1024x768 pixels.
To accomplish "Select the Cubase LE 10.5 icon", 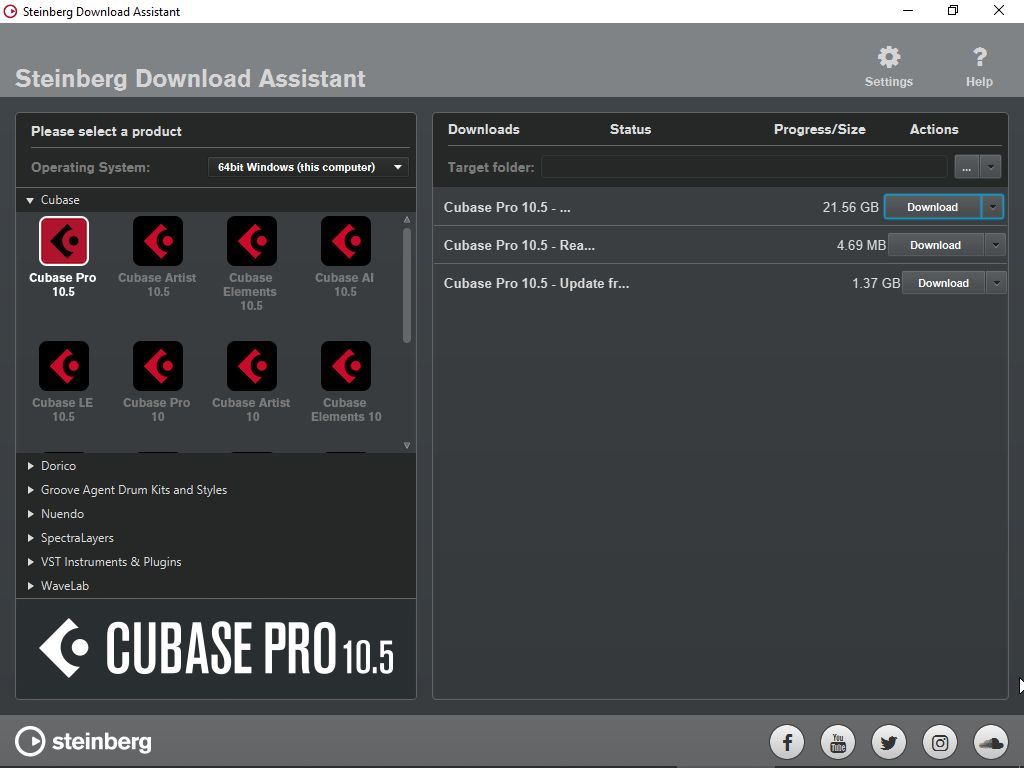I will coord(64,366).
